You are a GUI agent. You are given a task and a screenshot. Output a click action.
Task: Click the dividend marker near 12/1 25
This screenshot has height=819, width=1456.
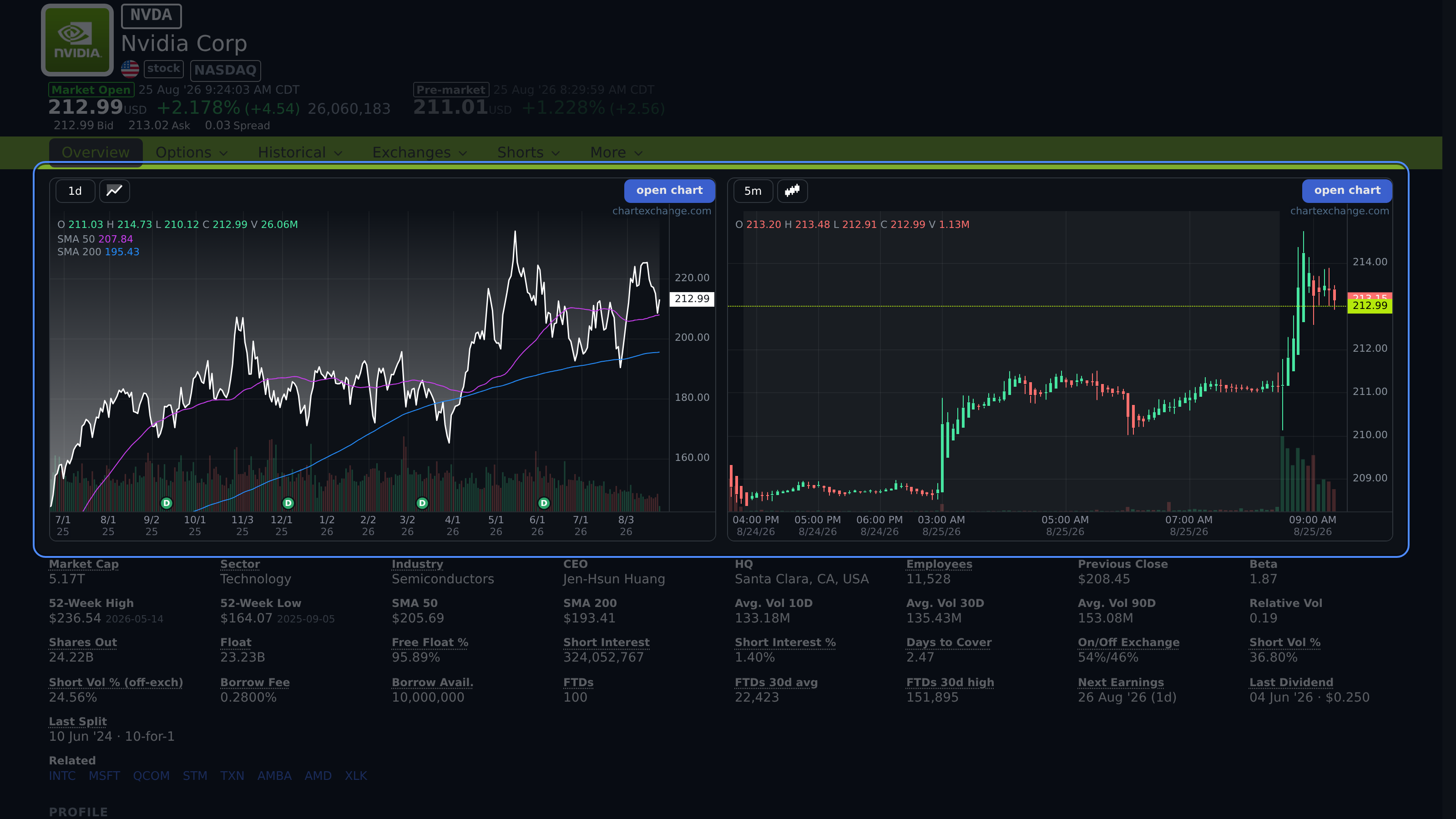[288, 502]
